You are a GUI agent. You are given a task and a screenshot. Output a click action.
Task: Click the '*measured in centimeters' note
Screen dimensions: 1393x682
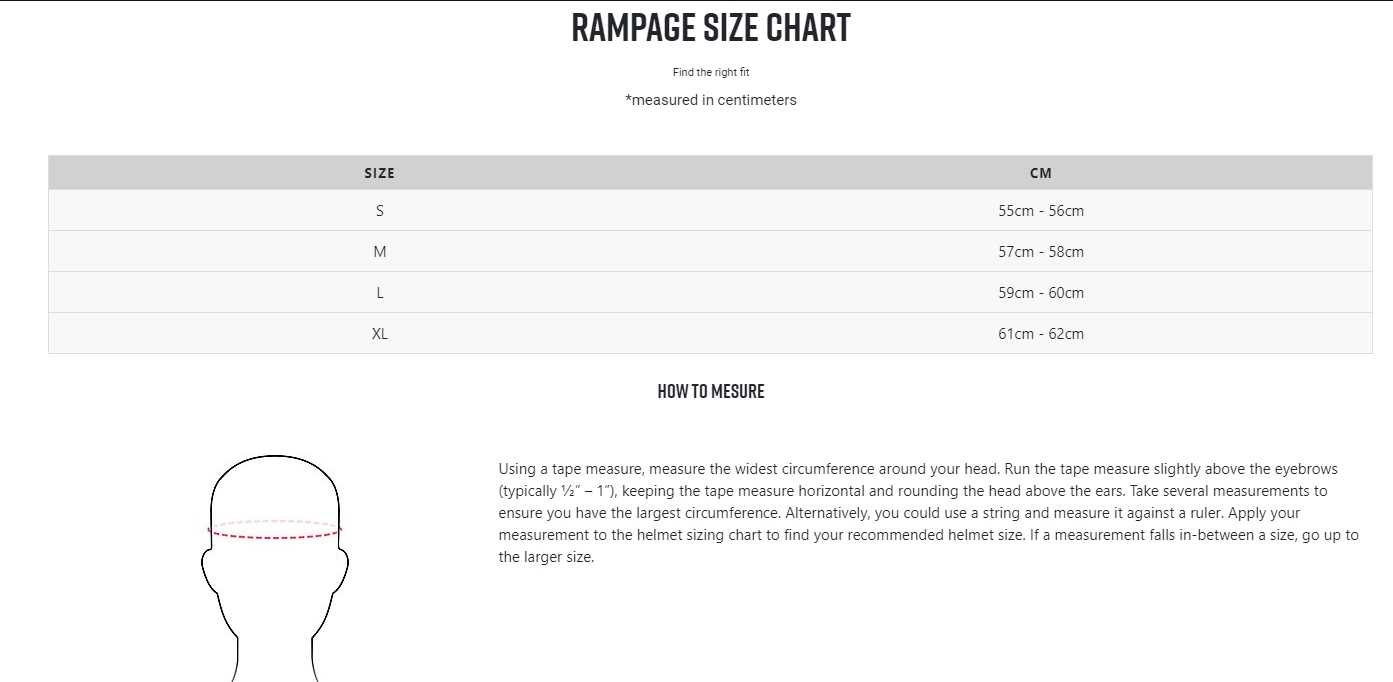pyautogui.click(x=711, y=100)
